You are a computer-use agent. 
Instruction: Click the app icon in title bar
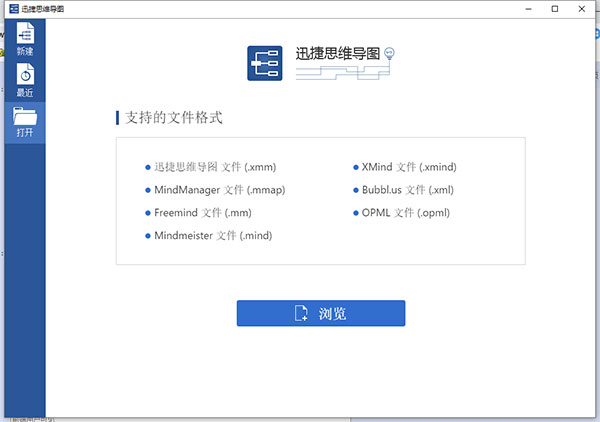pyautogui.click(x=14, y=9)
